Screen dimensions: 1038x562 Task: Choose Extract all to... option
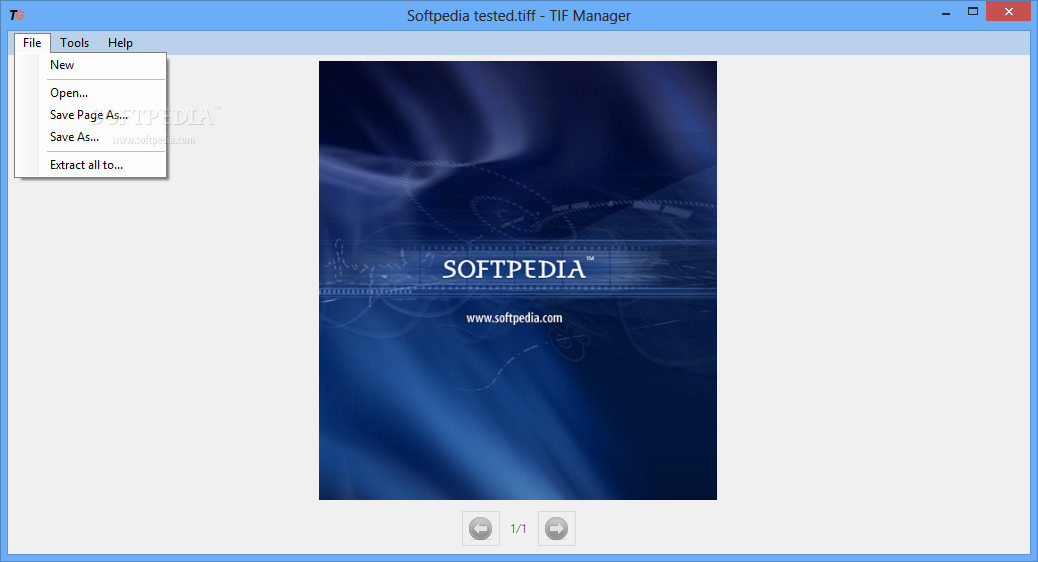(x=91, y=165)
